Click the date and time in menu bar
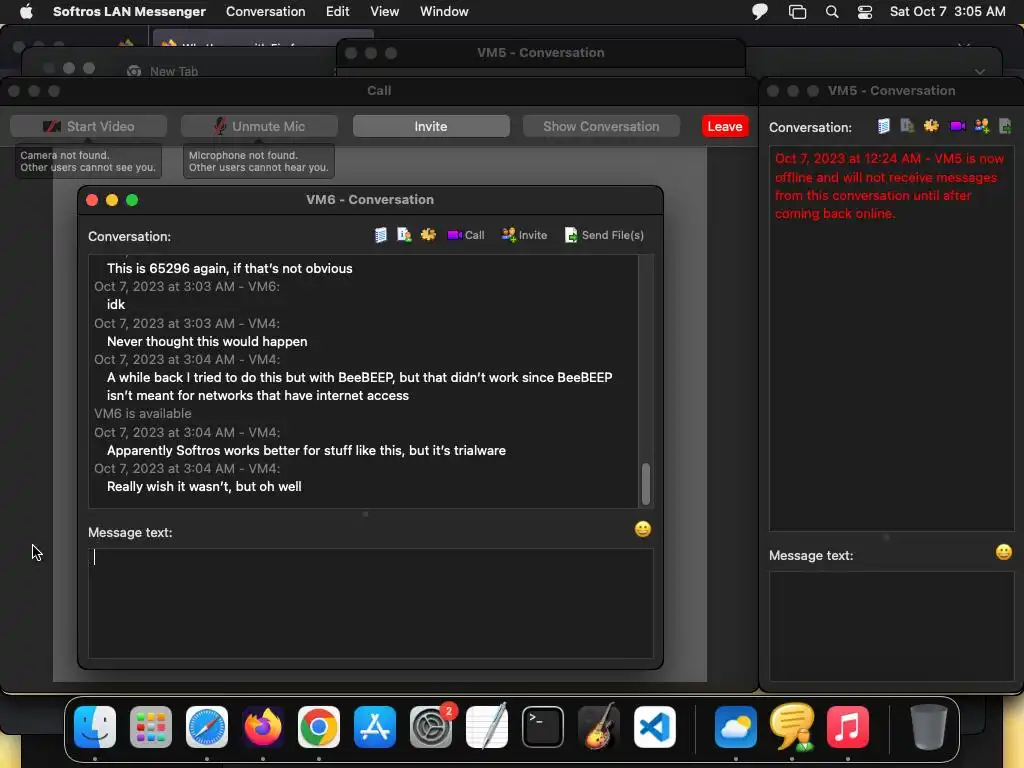 [x=948, y=12]
